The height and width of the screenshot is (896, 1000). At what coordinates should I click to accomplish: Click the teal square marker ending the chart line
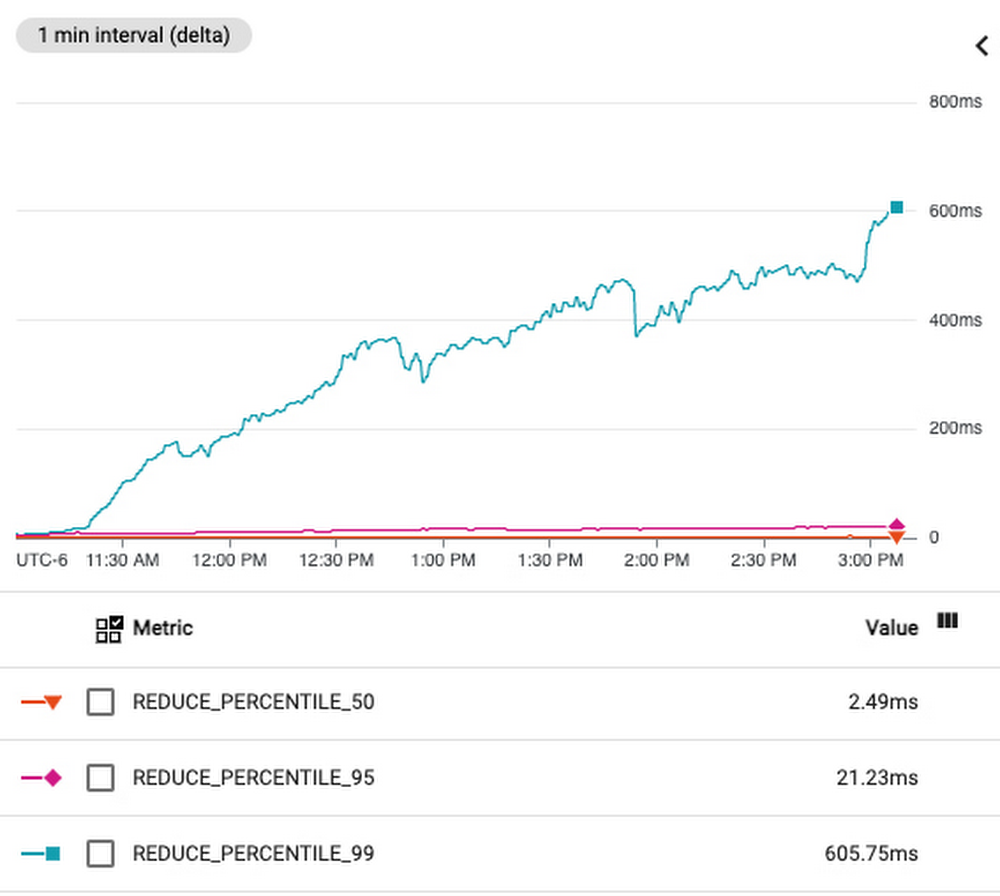point(897,207)
